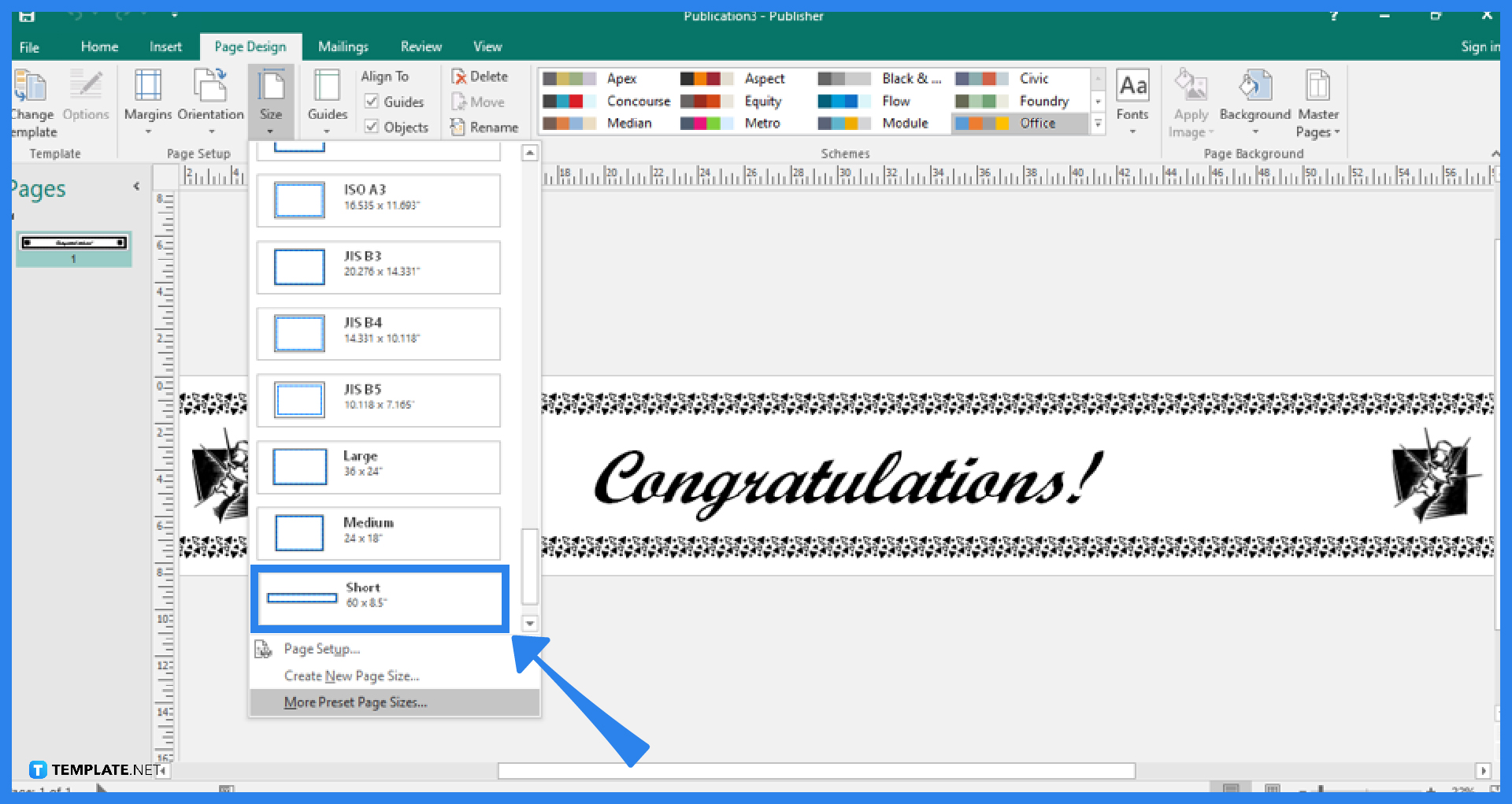
Task: Click the Size page icon
Action: click(x=271, y=86)
